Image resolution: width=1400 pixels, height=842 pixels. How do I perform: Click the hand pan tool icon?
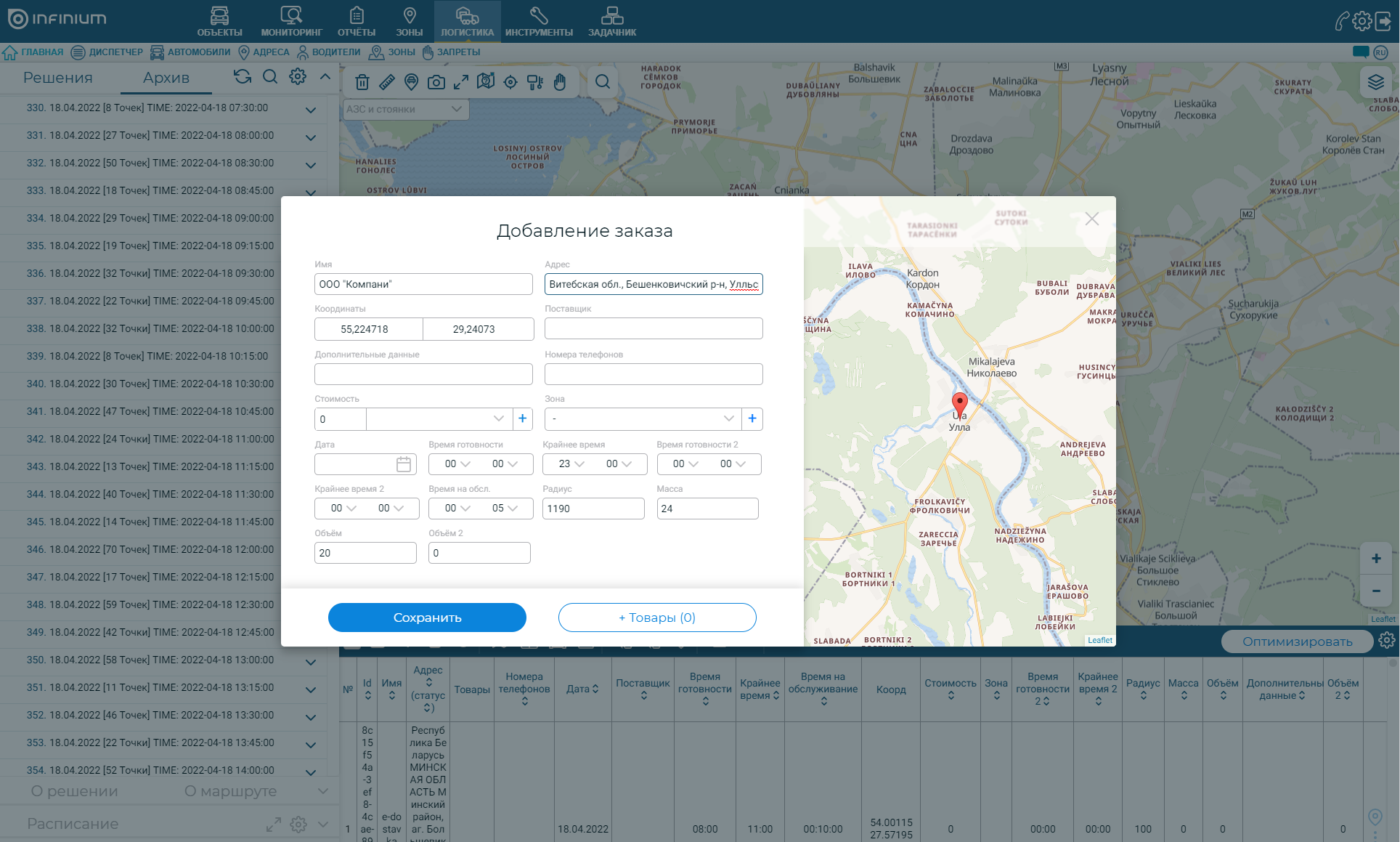click(560, 82)
